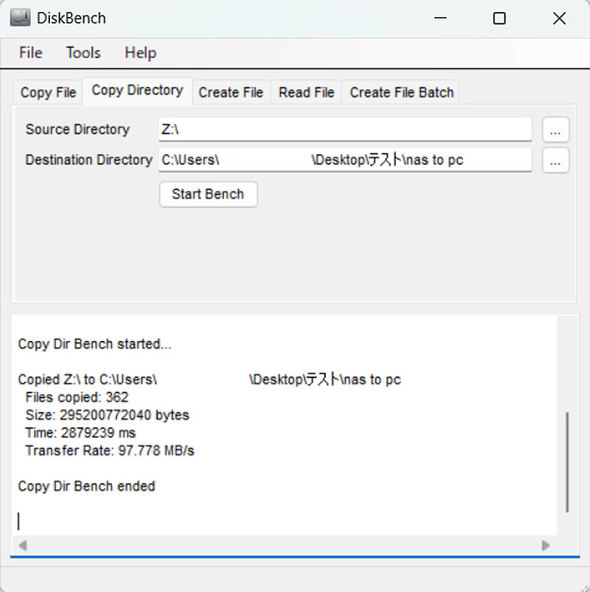Click the left arrow of horizontal scrollbar
Viewport: 590px width, 592px height.
pos(23,546)
